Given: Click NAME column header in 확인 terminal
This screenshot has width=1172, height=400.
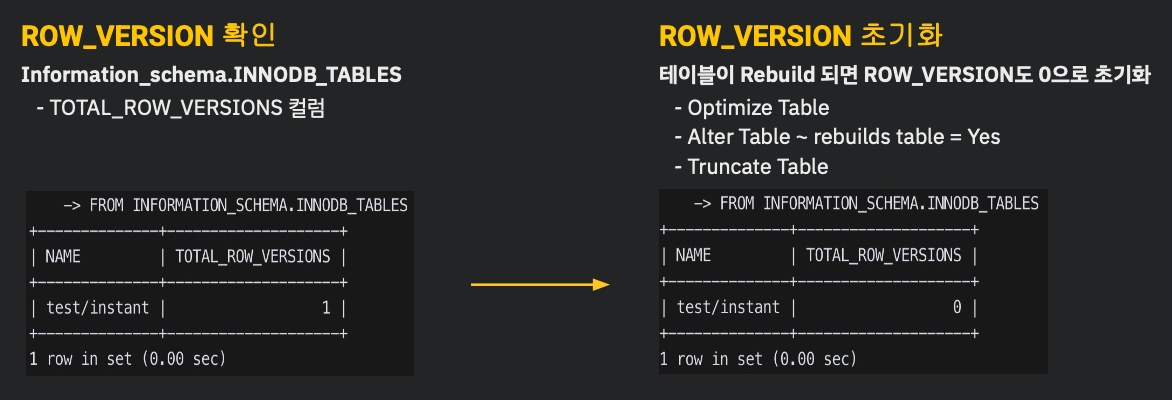Looking at the screenshot, I should point(62,256).
